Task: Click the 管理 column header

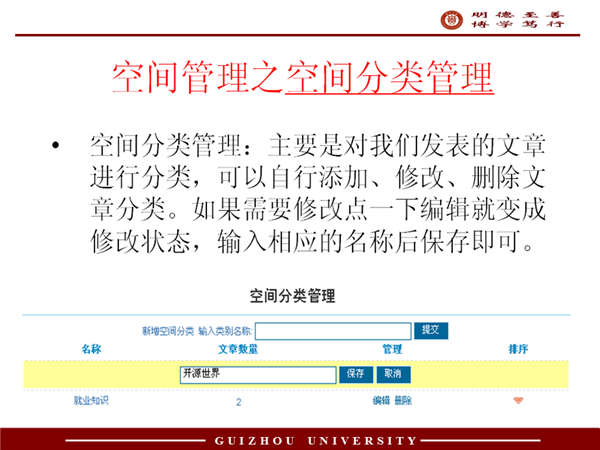Action: [x=392, y=350]
